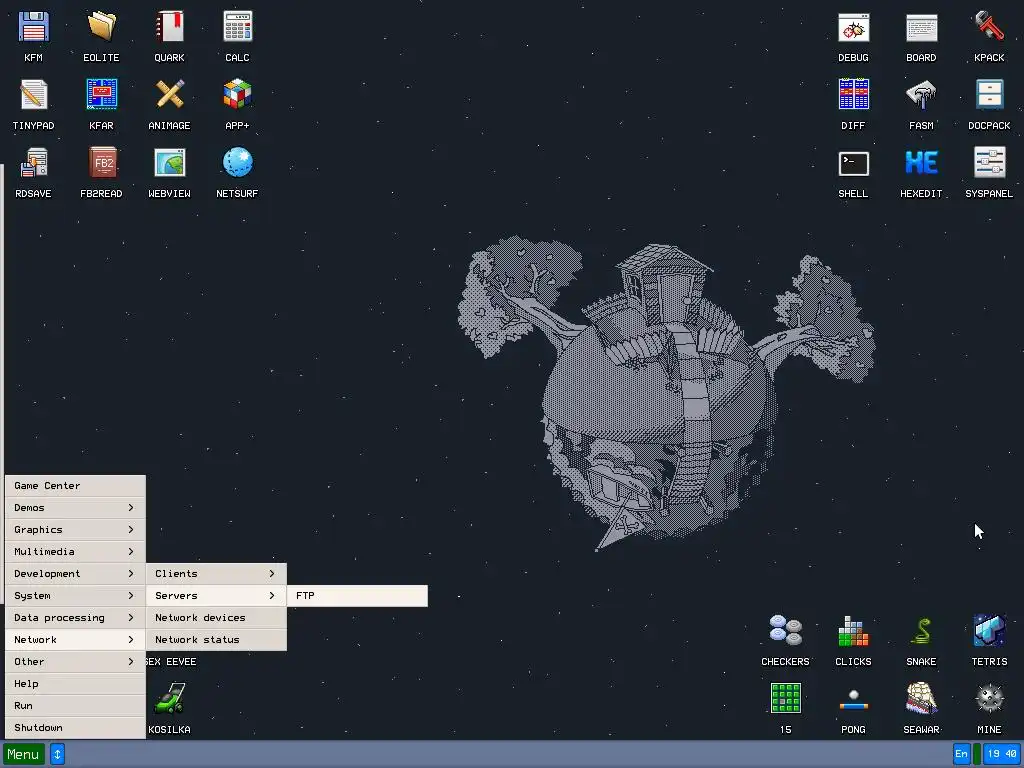The width and height of the screenshot is (1024, 768).
Task: Choose Run from the main menu
Action: pyautogui.click(x=75, y=705)
